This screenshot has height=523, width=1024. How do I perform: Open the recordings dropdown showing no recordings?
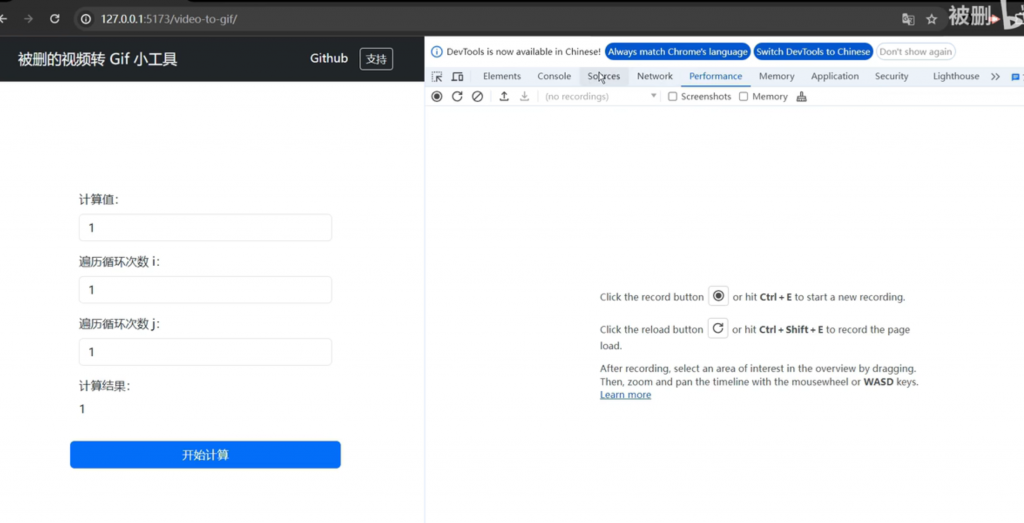600,97
